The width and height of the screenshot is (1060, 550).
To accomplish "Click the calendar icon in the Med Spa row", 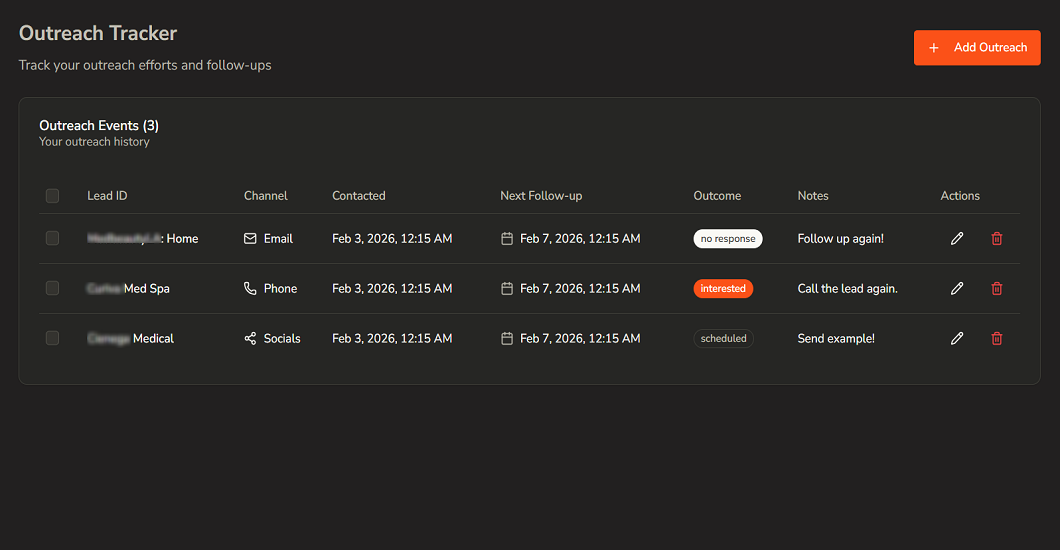I will click(507, 288).
